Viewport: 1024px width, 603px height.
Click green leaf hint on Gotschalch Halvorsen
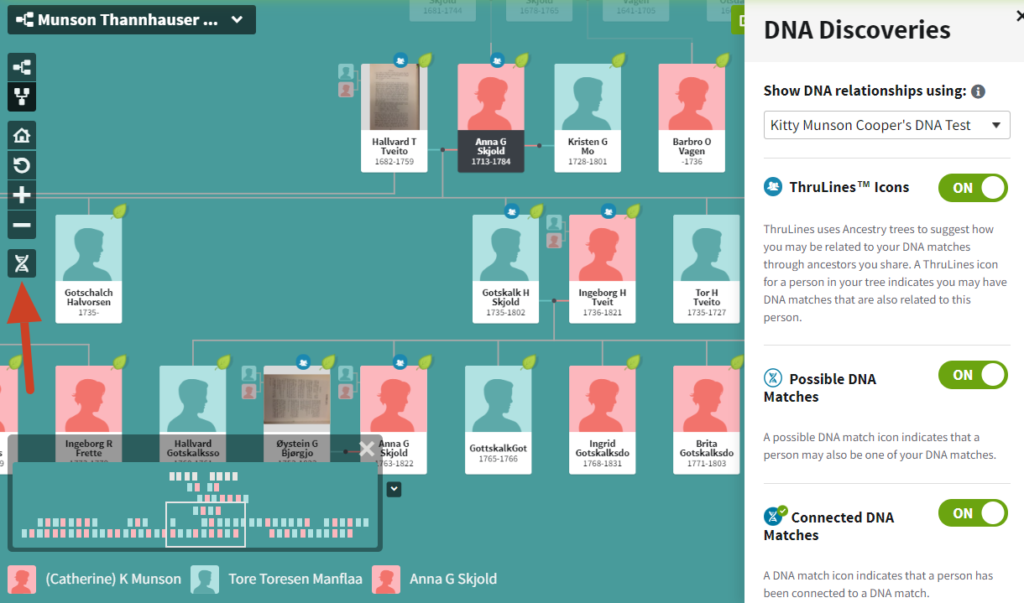[120, 211]
